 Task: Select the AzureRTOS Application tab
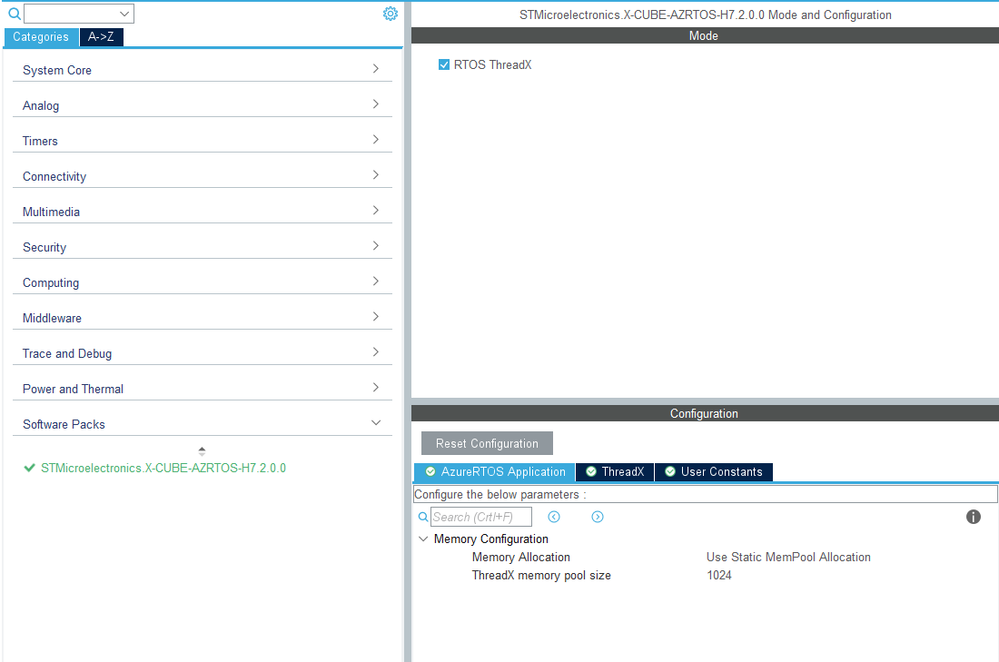coord(494,471)
